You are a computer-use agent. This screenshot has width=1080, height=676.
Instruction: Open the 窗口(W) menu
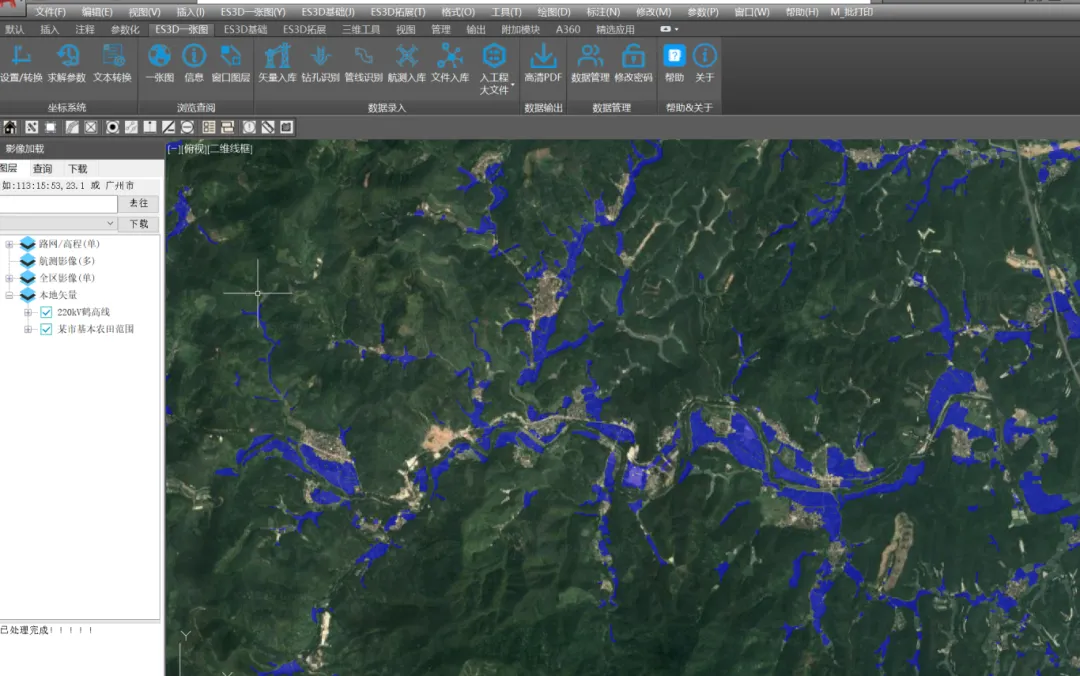[751, 12]
